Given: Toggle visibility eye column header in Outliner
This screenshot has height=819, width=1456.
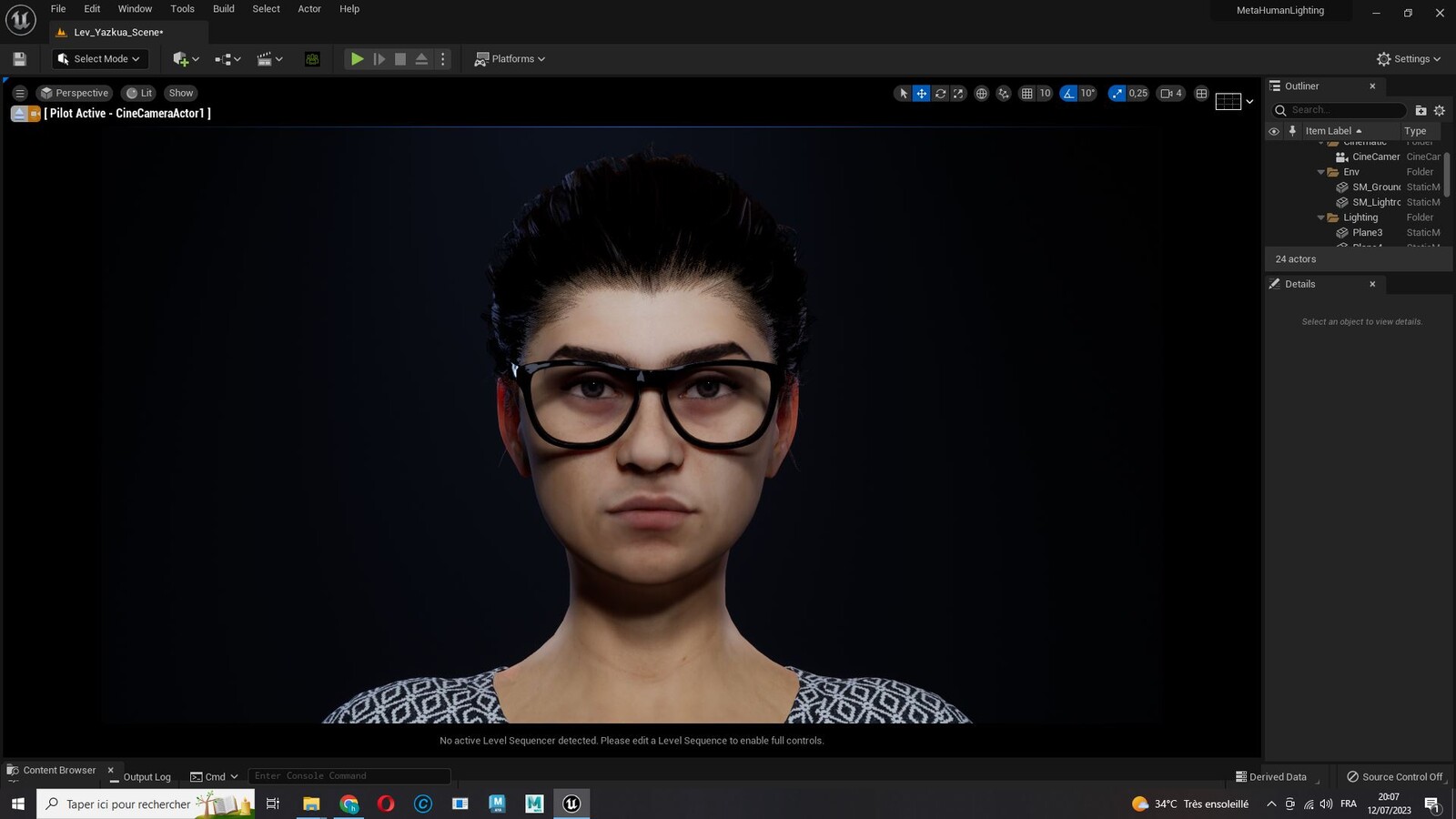Looking at the screenshot, I should tap(1274, 131).
